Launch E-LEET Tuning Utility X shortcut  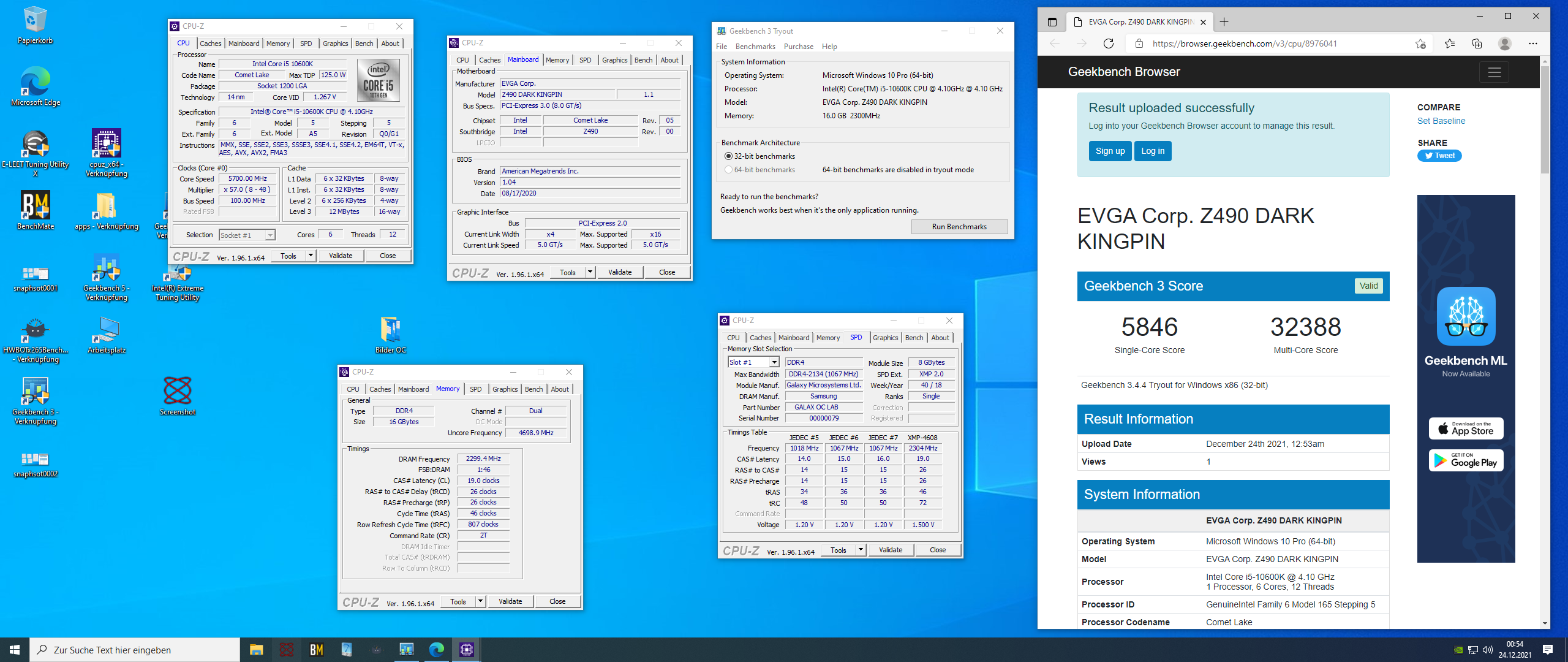point(35,153)
